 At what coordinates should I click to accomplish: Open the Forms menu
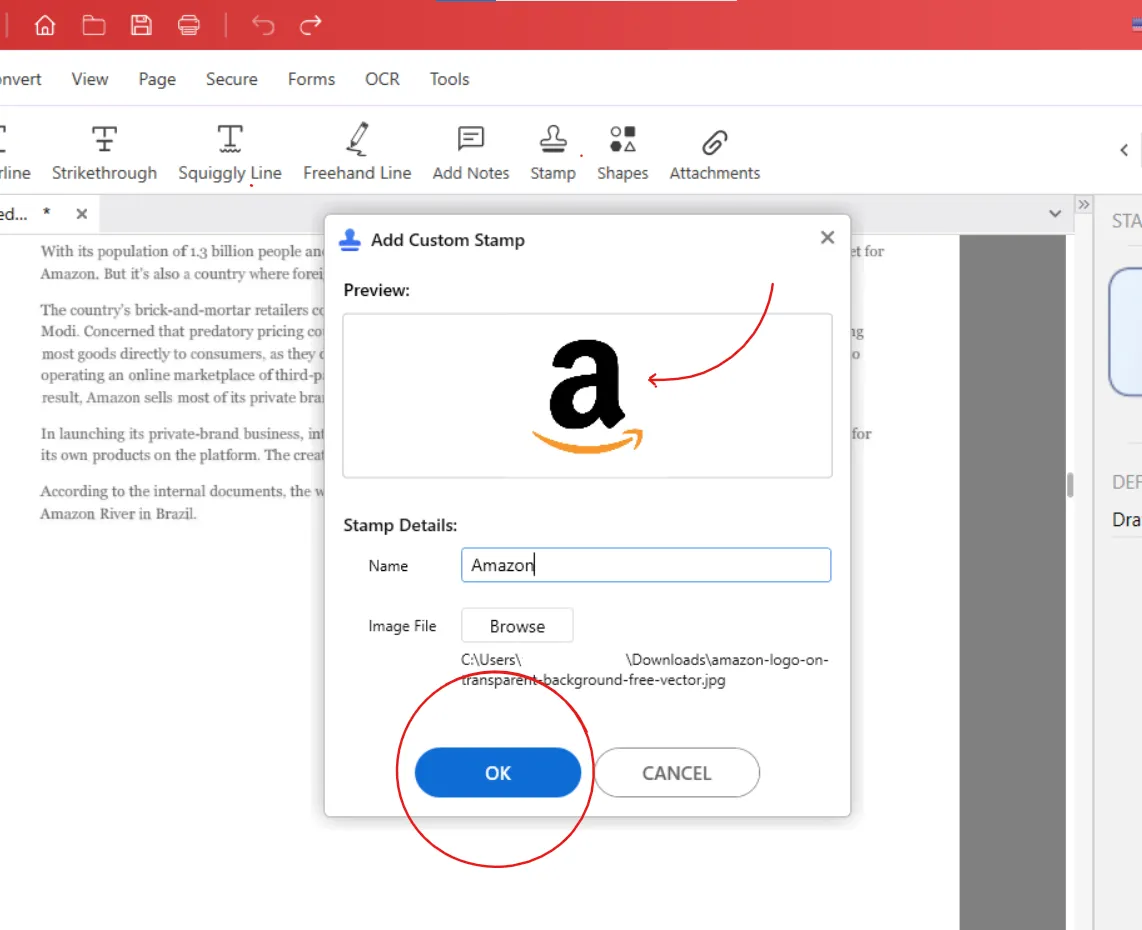coord(311,79)
